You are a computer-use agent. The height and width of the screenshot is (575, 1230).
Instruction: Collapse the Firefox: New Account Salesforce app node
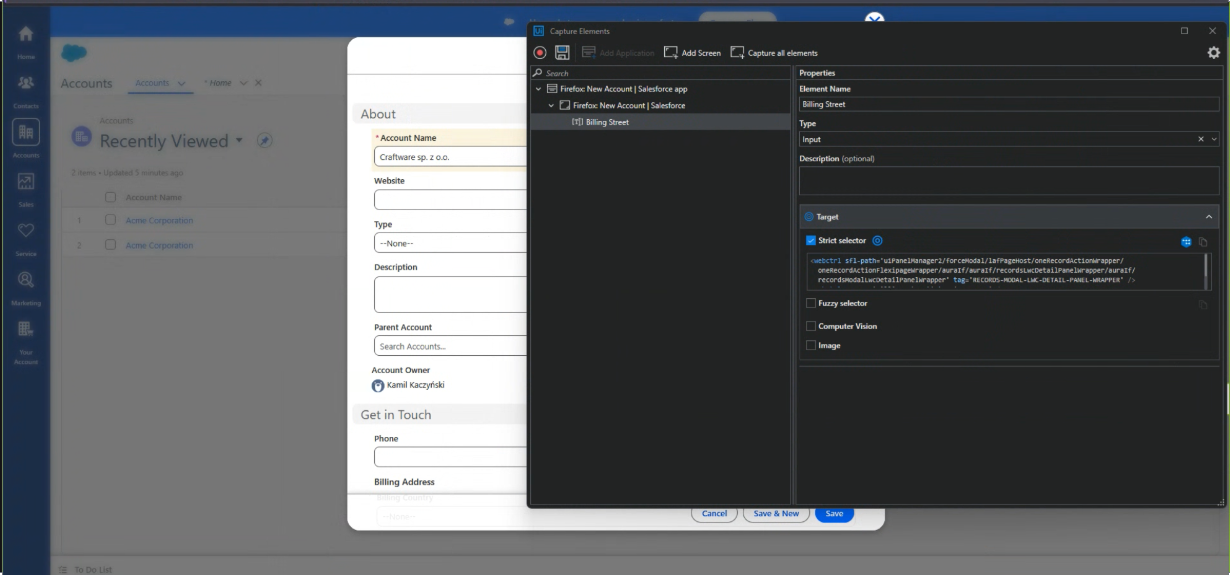pyautogui.click(x=539, y=89)
